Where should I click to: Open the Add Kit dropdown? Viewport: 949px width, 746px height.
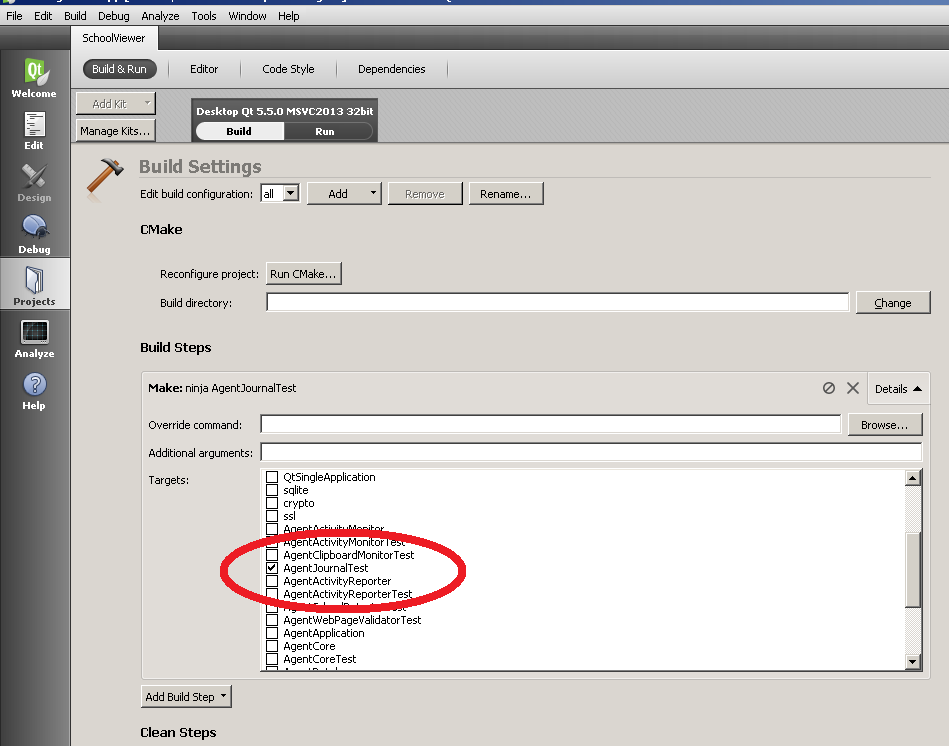(x=116, y=103)
